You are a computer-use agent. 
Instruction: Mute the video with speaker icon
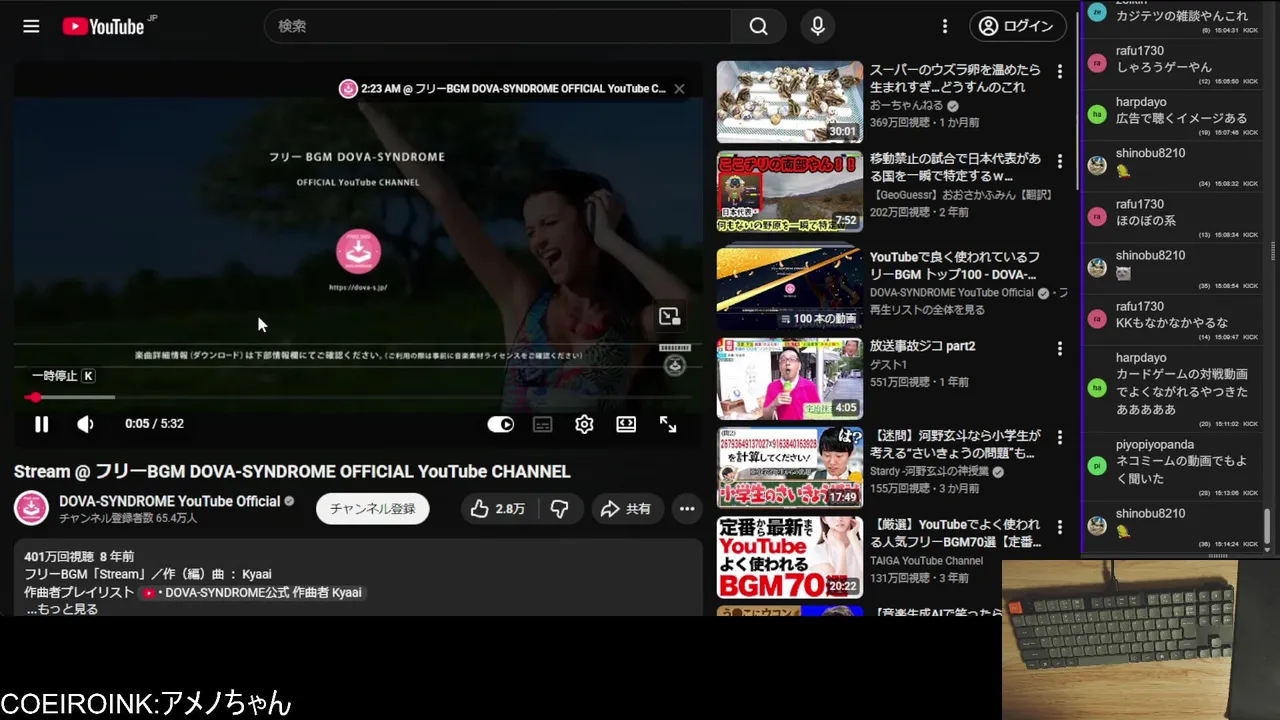tap(86, 424)
